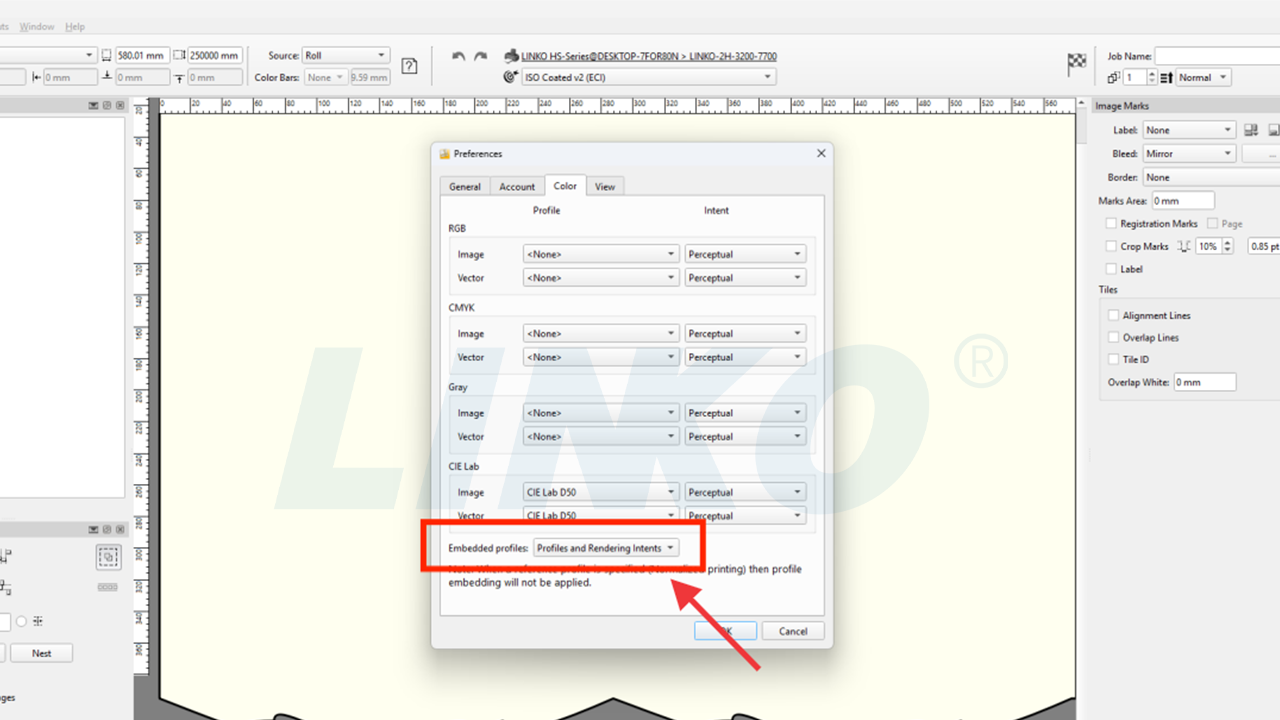Click the redo arrow icon in toolbar

481,57
